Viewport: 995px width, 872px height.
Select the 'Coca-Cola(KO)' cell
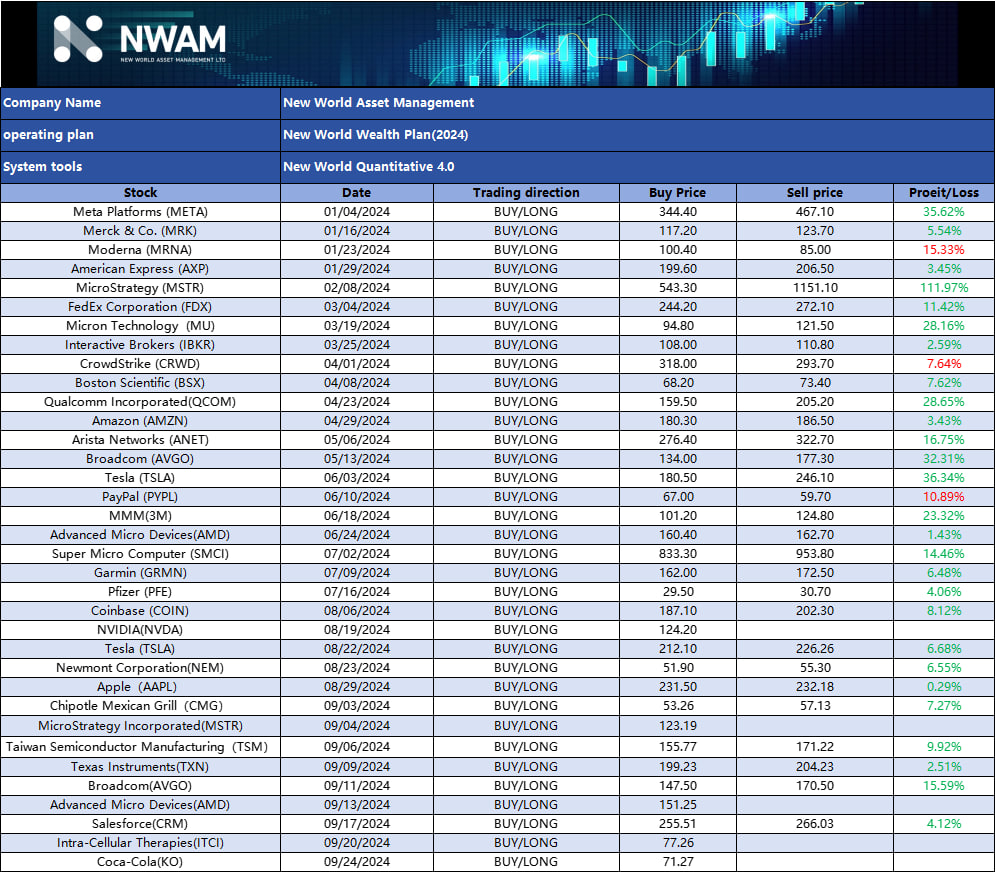[140, 862]
